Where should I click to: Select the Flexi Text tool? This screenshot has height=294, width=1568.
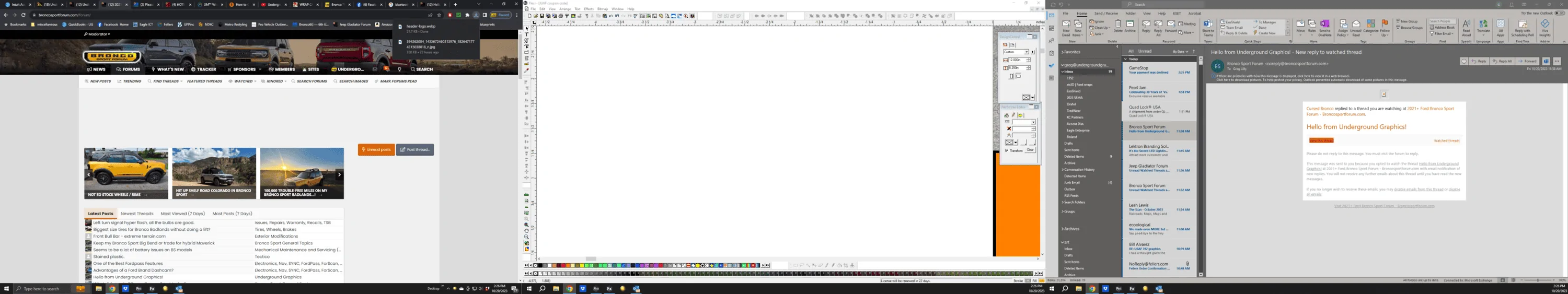coord(527,34)
